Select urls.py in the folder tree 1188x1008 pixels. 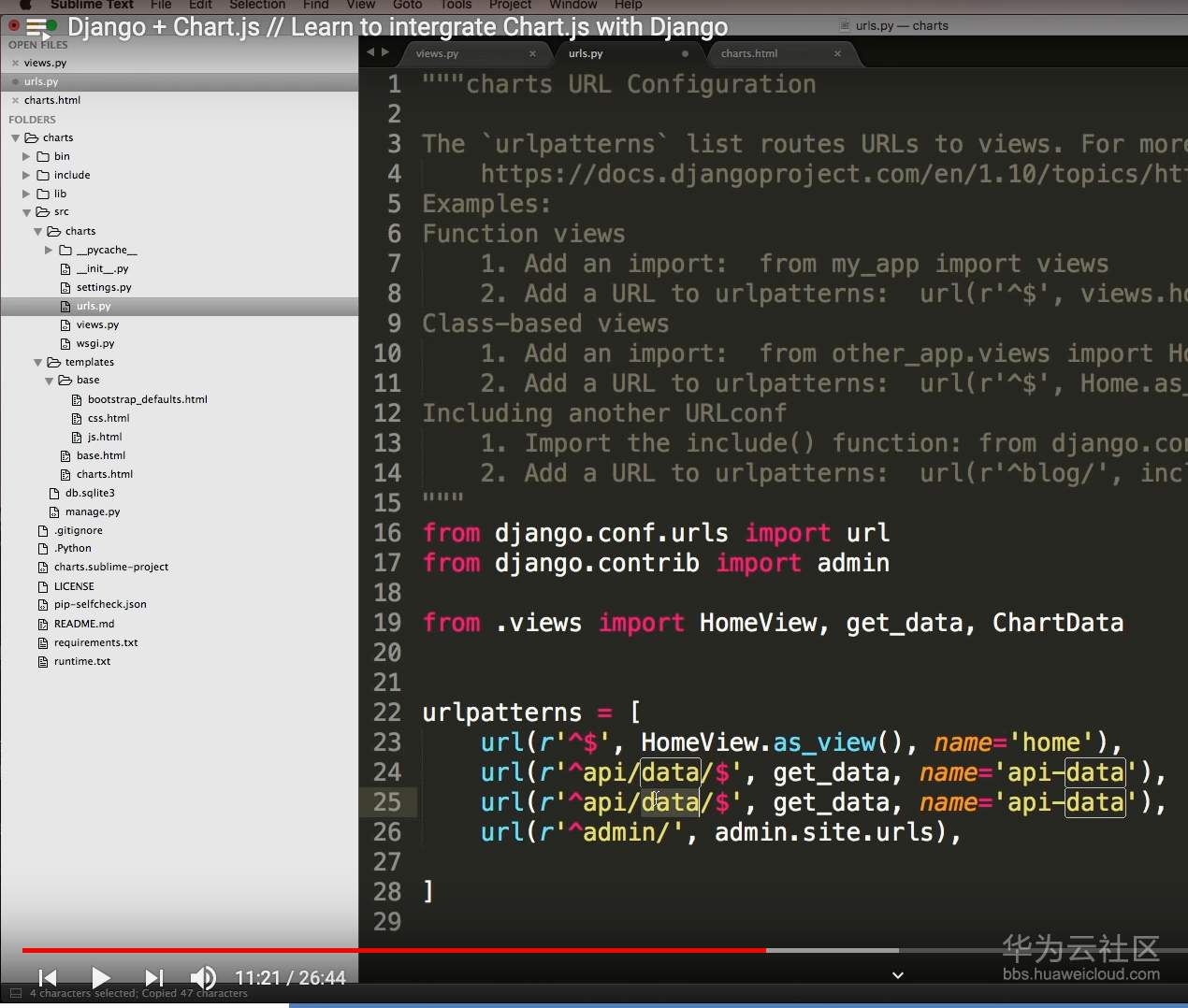tap(94, 306)
